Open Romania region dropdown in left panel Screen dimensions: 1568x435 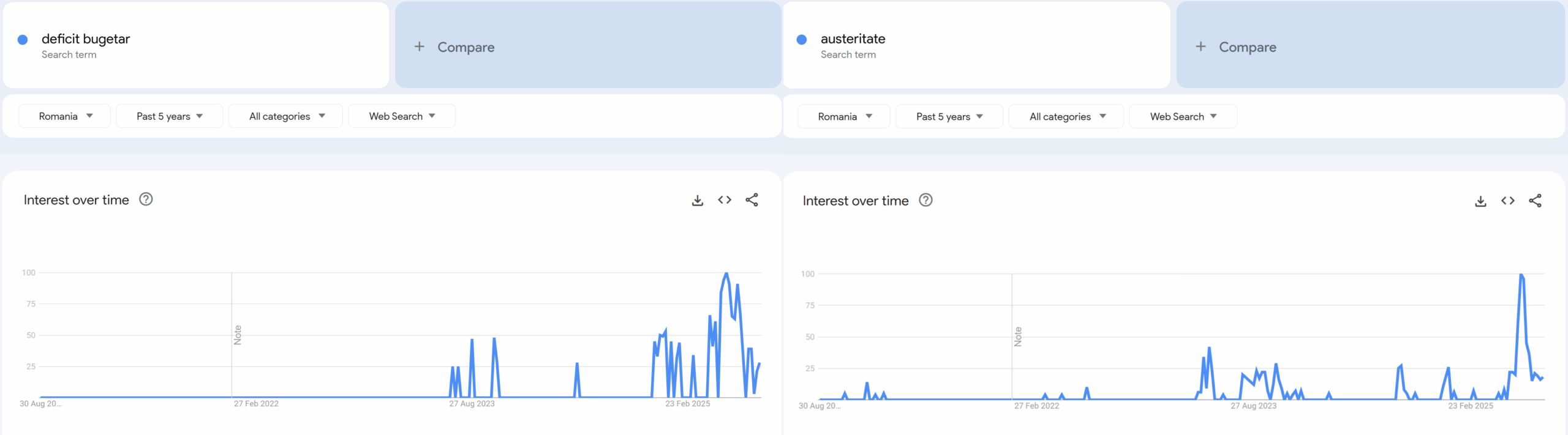pyautogui.click(x=65, y=116)
